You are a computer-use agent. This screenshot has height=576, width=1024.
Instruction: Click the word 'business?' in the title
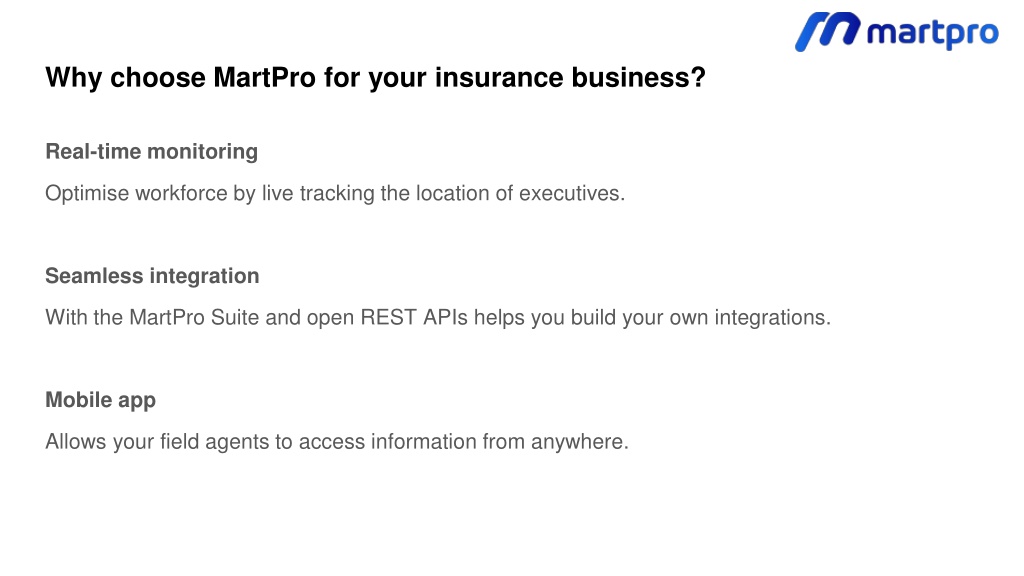639,78
